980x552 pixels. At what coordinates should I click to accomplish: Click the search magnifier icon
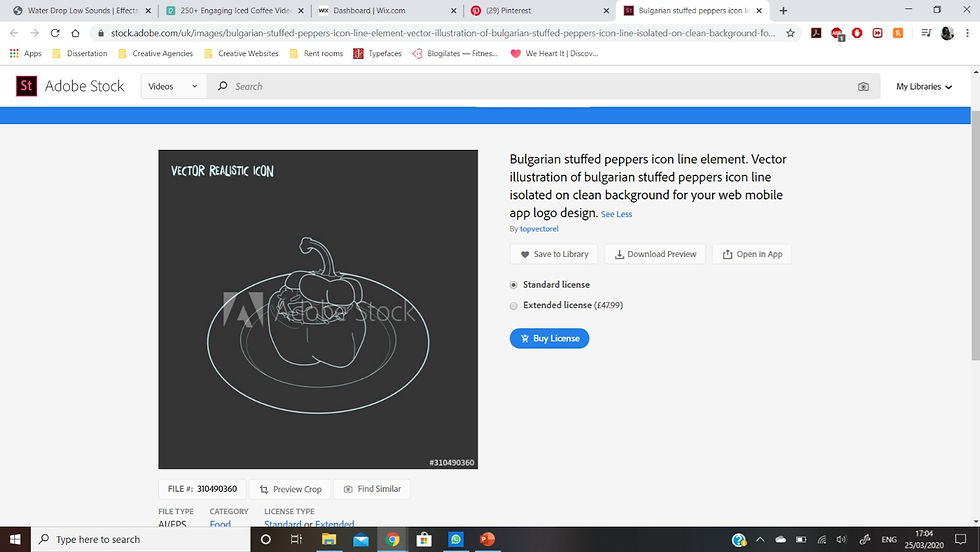click(x=222, y=86)
